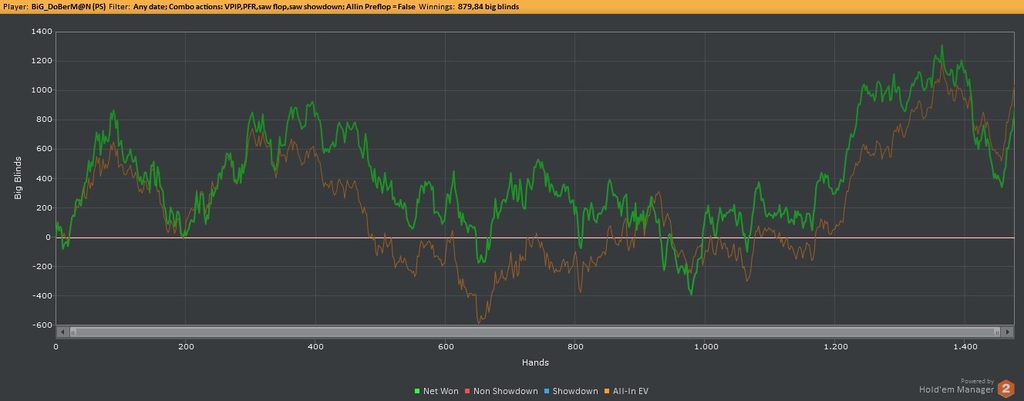The image size is (1024, 401).
Task: Click the green Net Won legend marker
Action: [415, 390]
